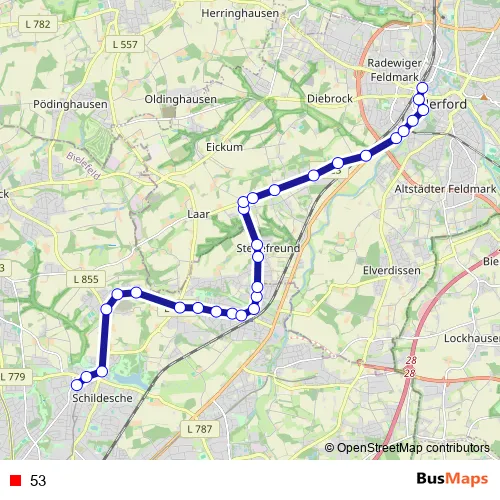Click the L 855 road shield
500x500 pixels.
pos(86,279)
